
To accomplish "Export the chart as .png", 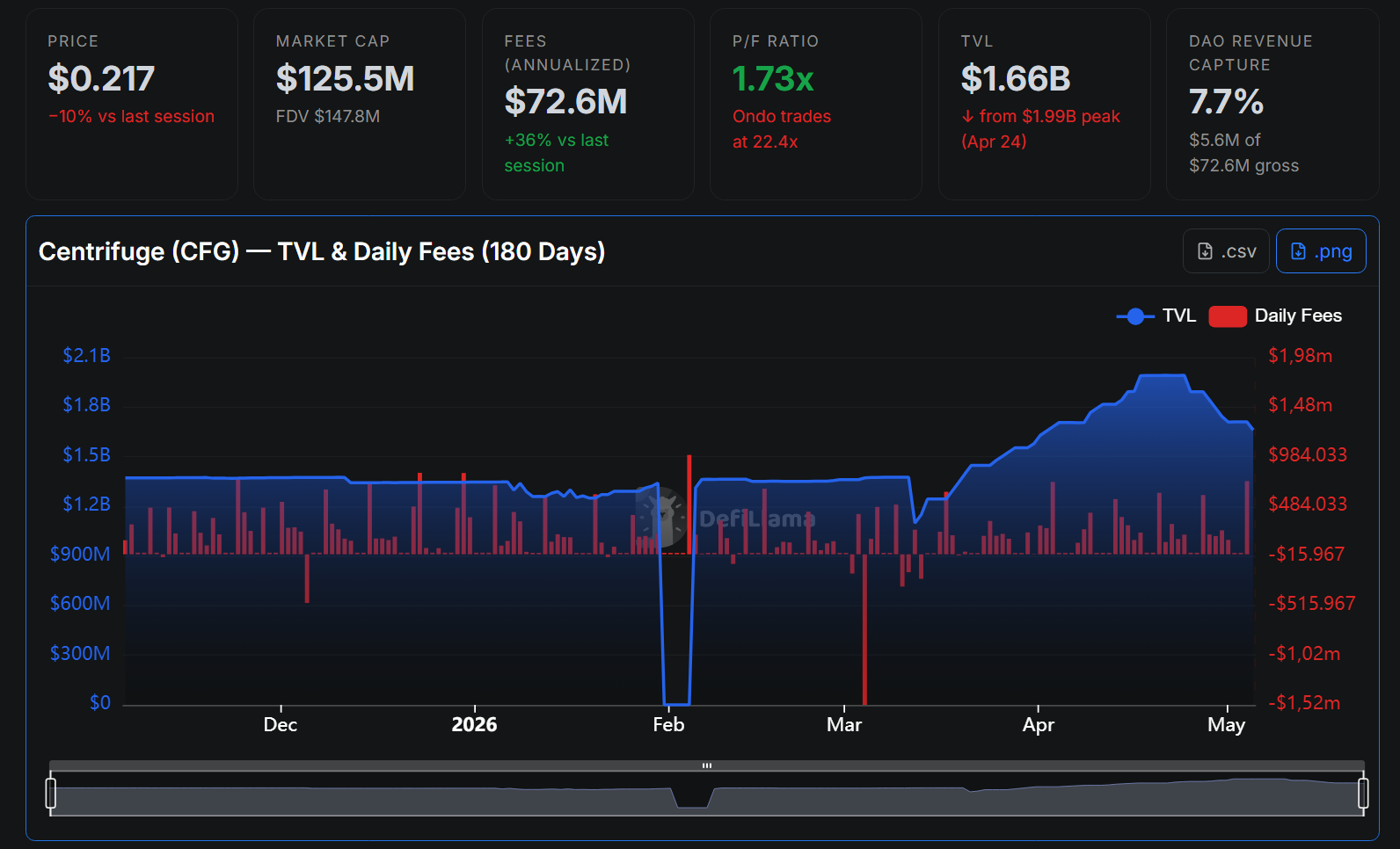I will click(1321, 251).
